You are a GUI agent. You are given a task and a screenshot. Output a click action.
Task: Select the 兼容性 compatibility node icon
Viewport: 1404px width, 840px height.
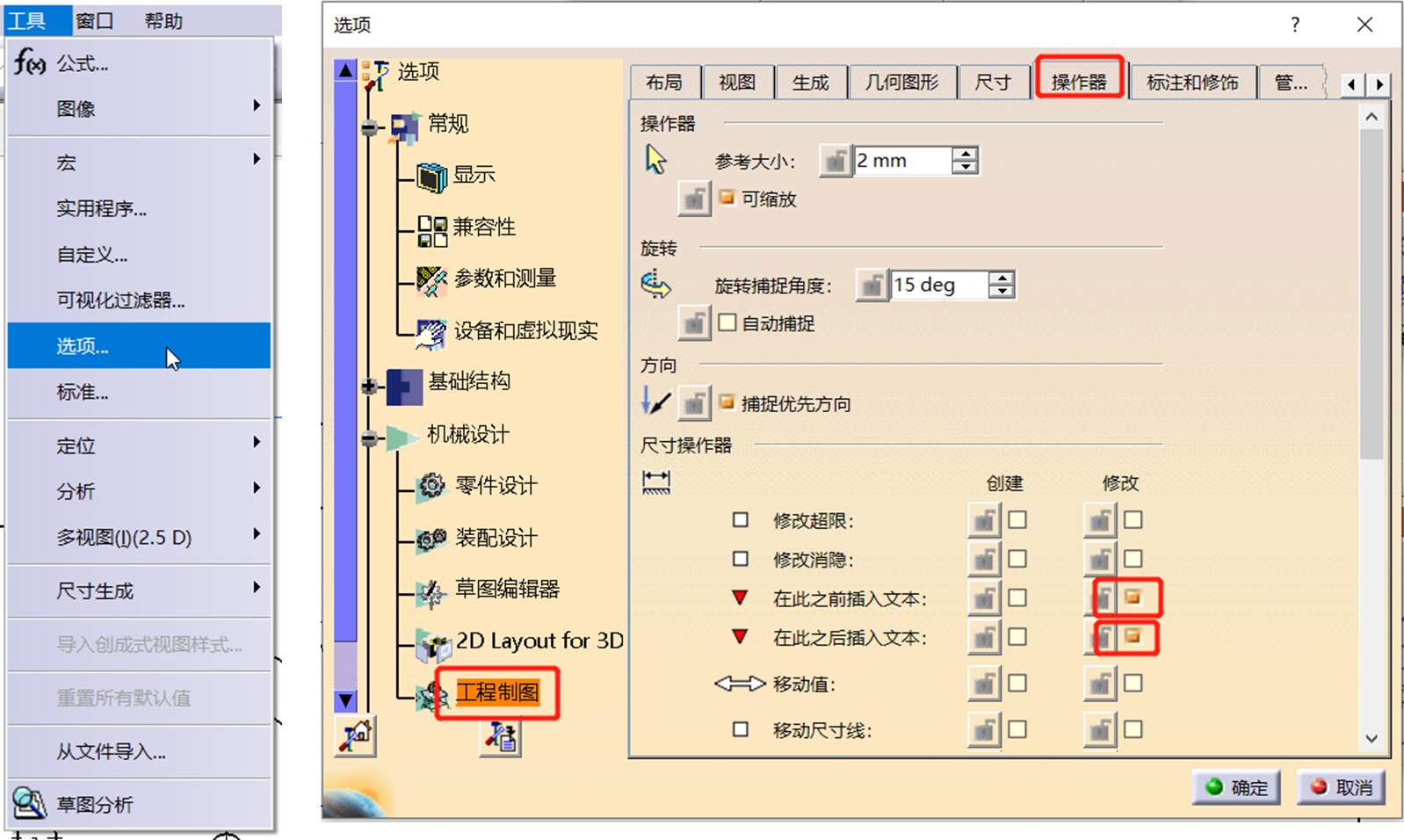pos(431,230)
